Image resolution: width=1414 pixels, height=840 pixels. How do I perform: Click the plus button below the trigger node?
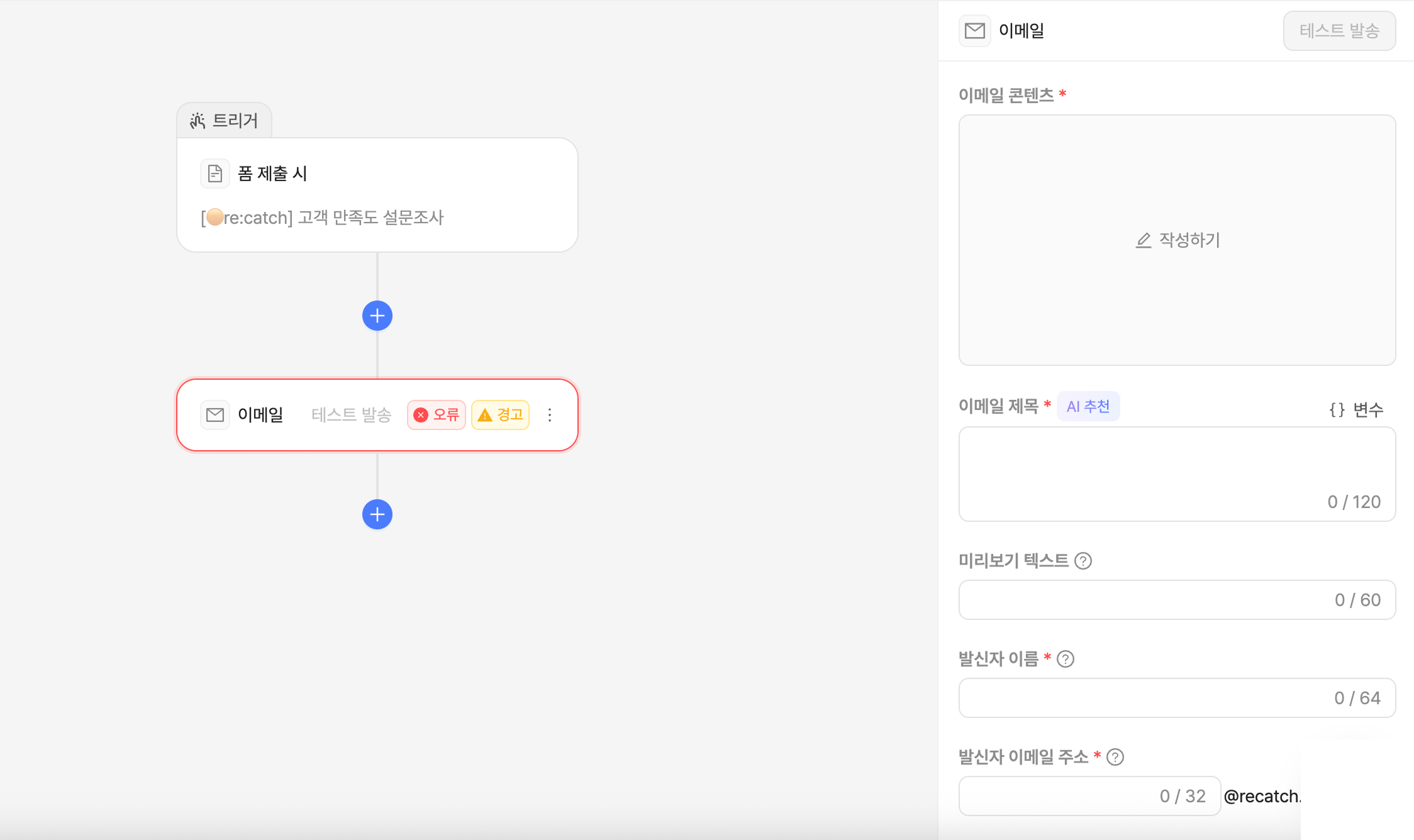[x=377, y=316]
